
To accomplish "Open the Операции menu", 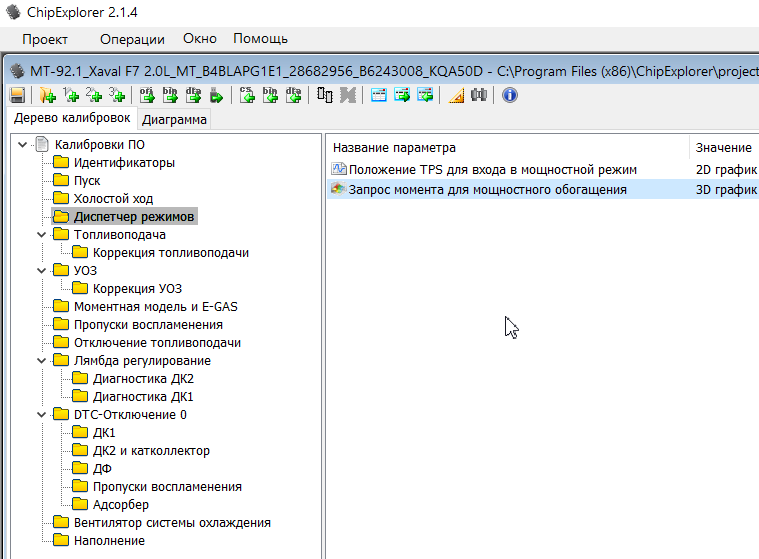I will pyautogui.click(x=132, y=39).
